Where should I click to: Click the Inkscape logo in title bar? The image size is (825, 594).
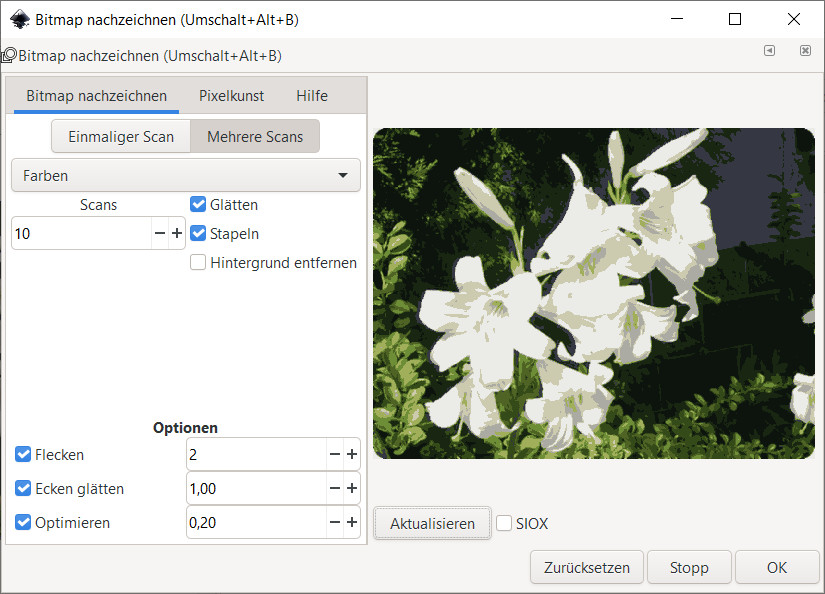[18, 19]
